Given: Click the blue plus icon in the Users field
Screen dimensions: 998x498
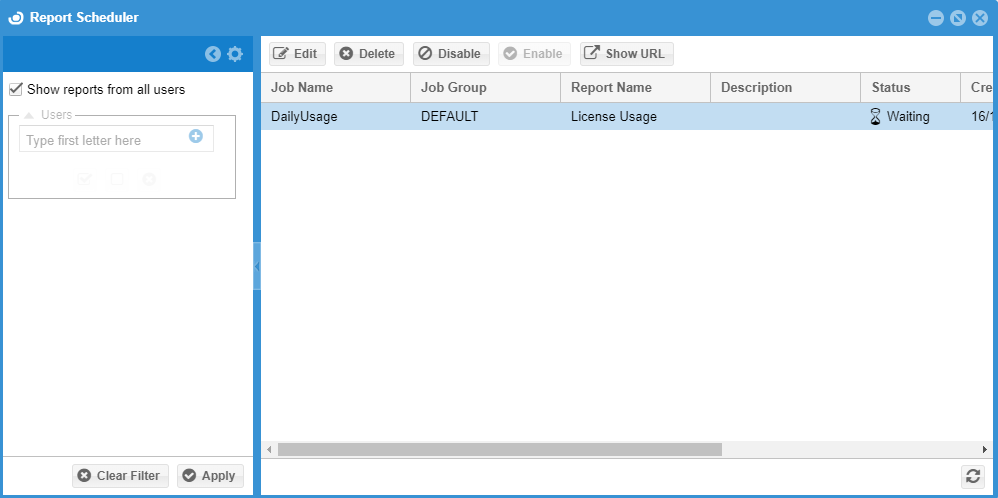Looking at the screenshot, I should [196, 136].
